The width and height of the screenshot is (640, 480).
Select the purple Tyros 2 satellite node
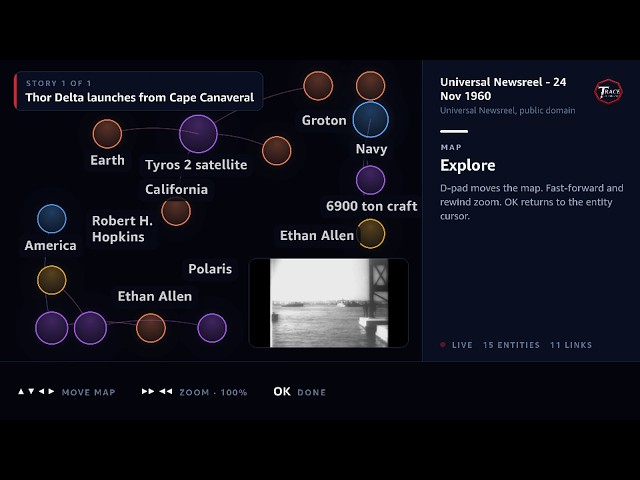(198, 133)
